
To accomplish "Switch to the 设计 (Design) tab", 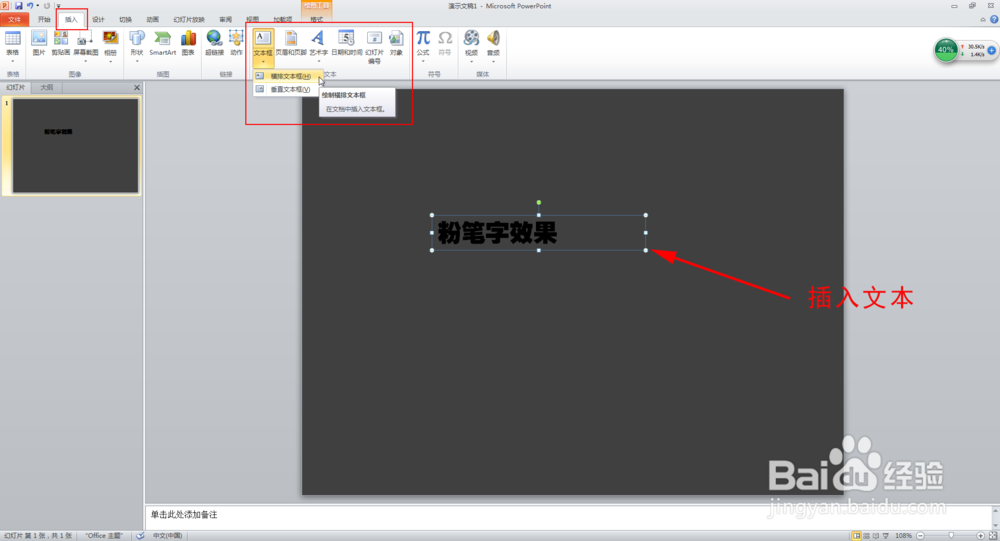I will point(98,19).
